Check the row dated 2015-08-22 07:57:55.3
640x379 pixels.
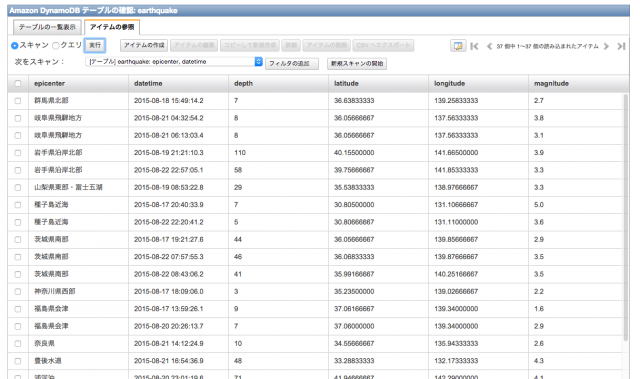(18, 257)
